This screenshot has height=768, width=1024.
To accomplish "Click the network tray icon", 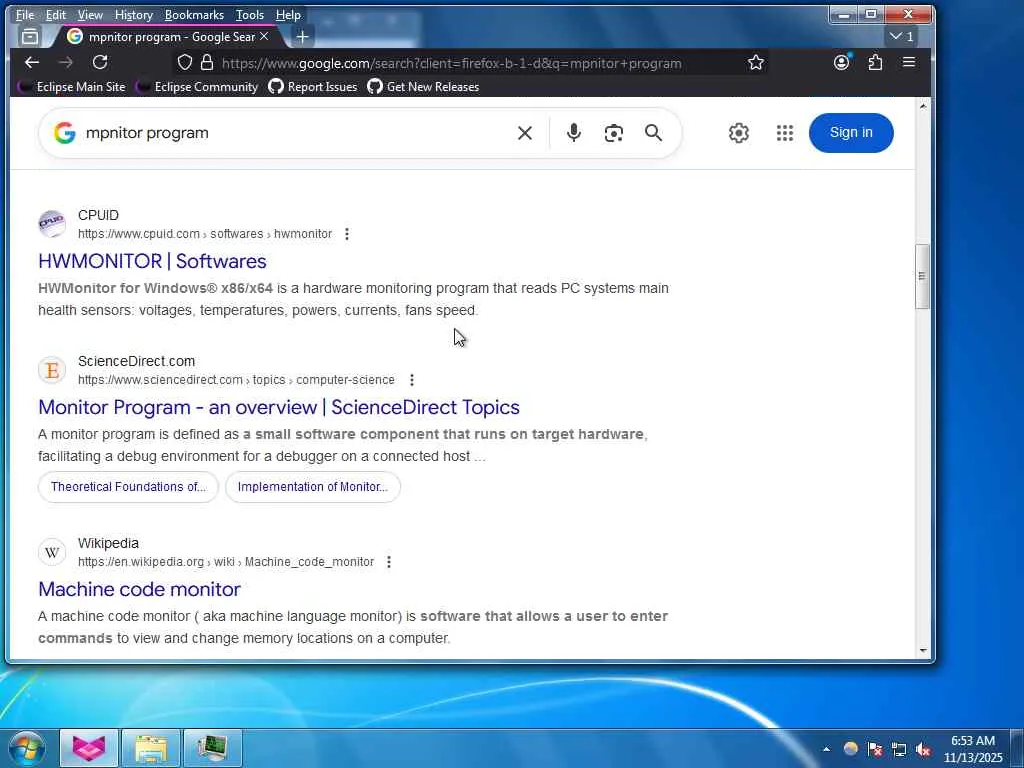I will [x=899, y=749].
